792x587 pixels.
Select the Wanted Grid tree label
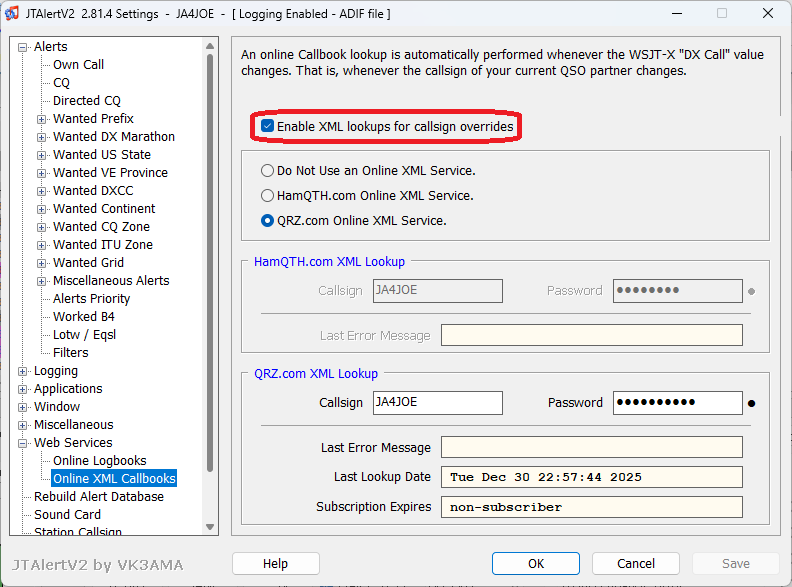tap(88, 263)
